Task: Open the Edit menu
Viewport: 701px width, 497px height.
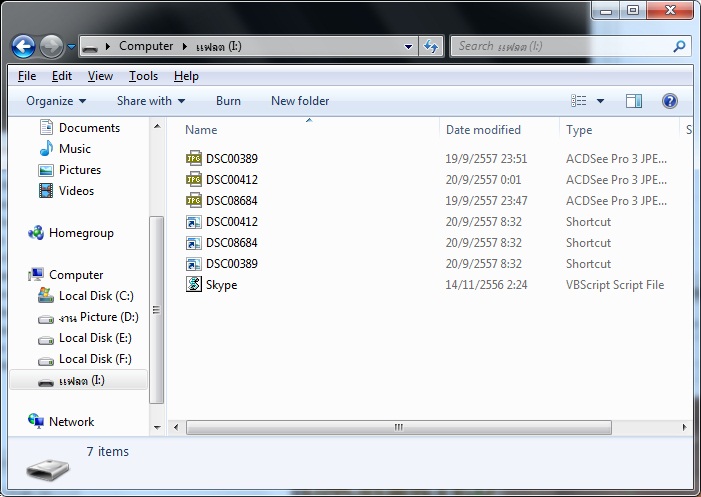Action: [x=62, y=76]
